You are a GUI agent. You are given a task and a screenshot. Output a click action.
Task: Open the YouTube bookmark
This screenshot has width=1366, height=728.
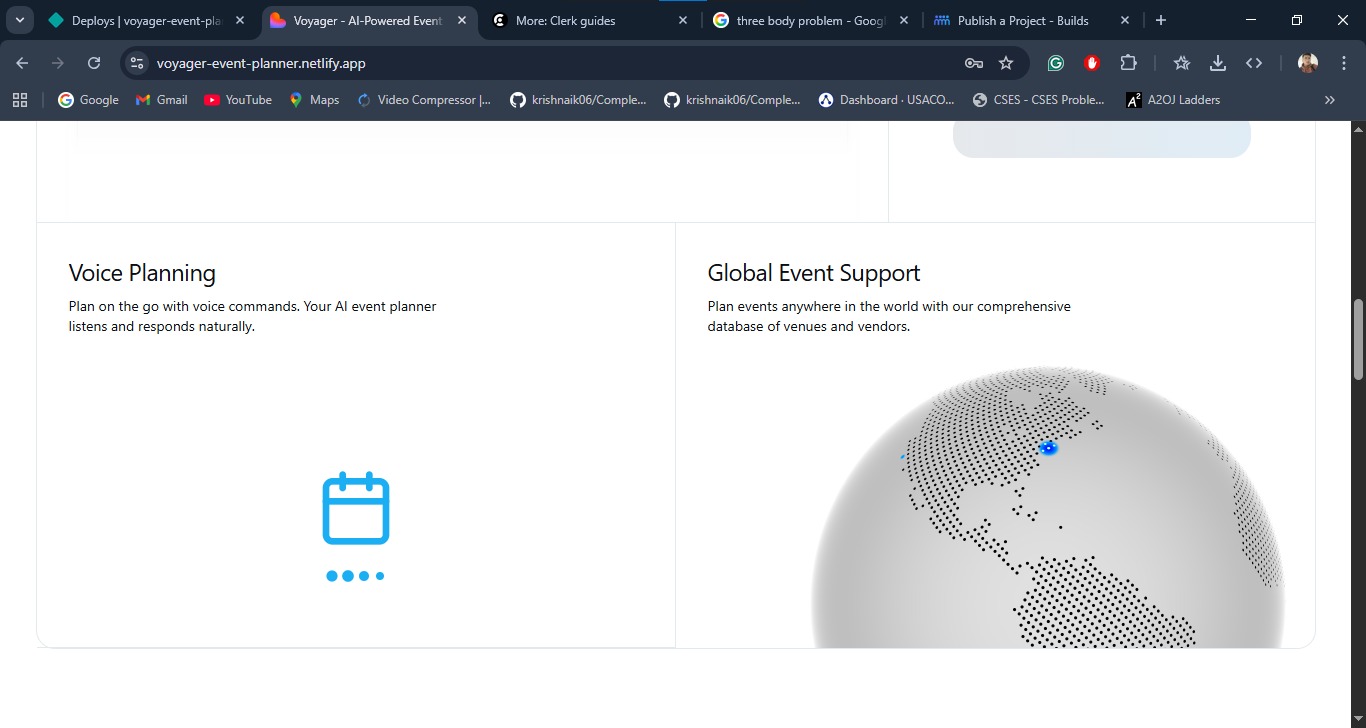click(x=238, y=100)
